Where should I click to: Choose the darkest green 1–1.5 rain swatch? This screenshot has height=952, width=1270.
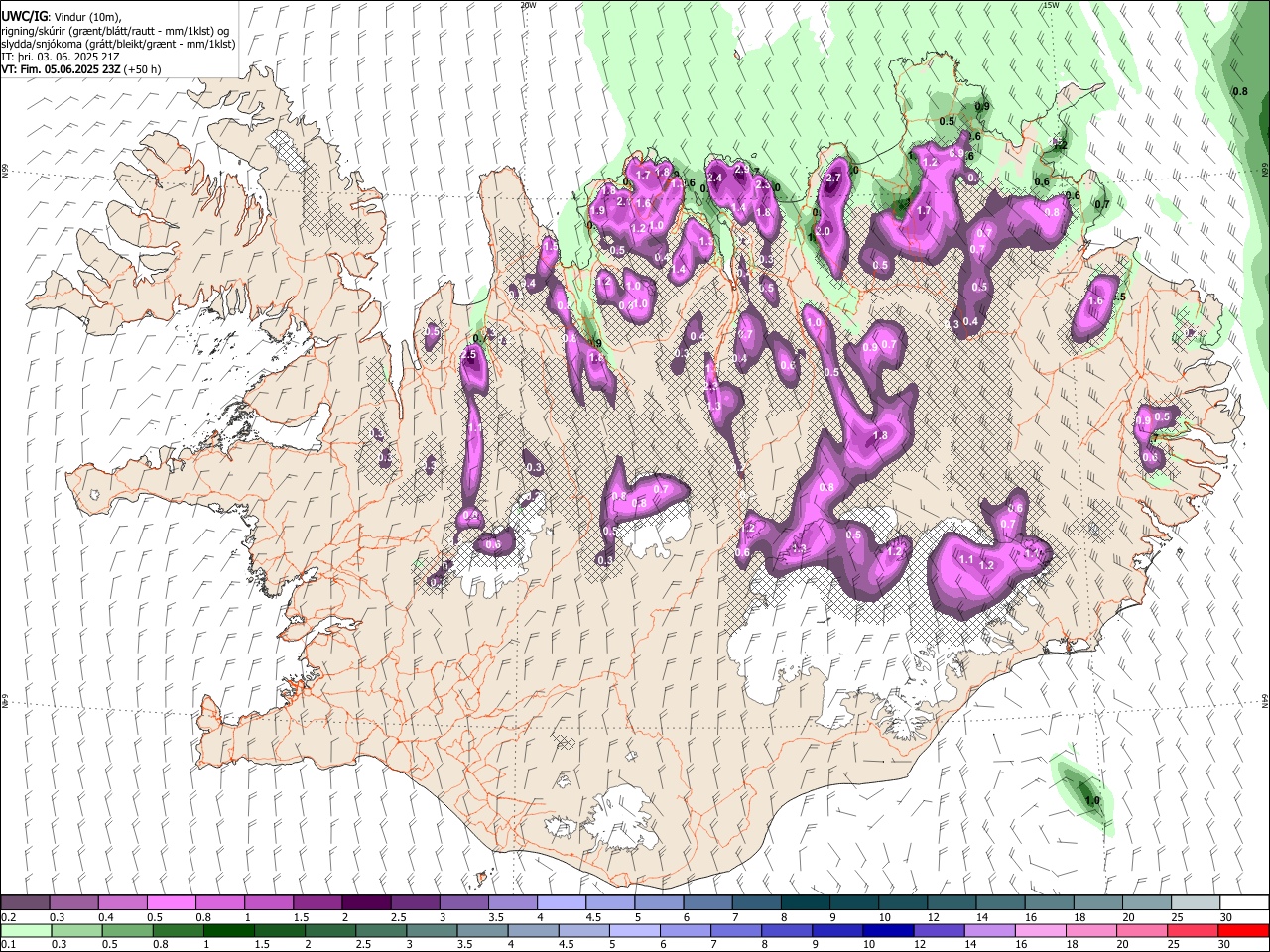click(x=229, y=930)
